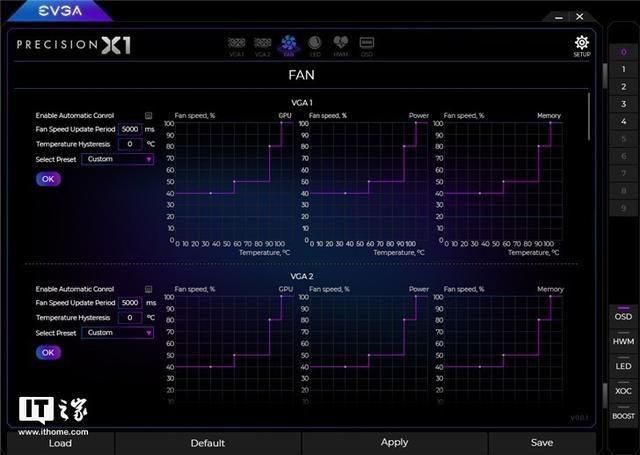This screenshot has width=640, height=455.
Task: Open the VGA 1 tab icon
Action: click(x=237, y=44)
